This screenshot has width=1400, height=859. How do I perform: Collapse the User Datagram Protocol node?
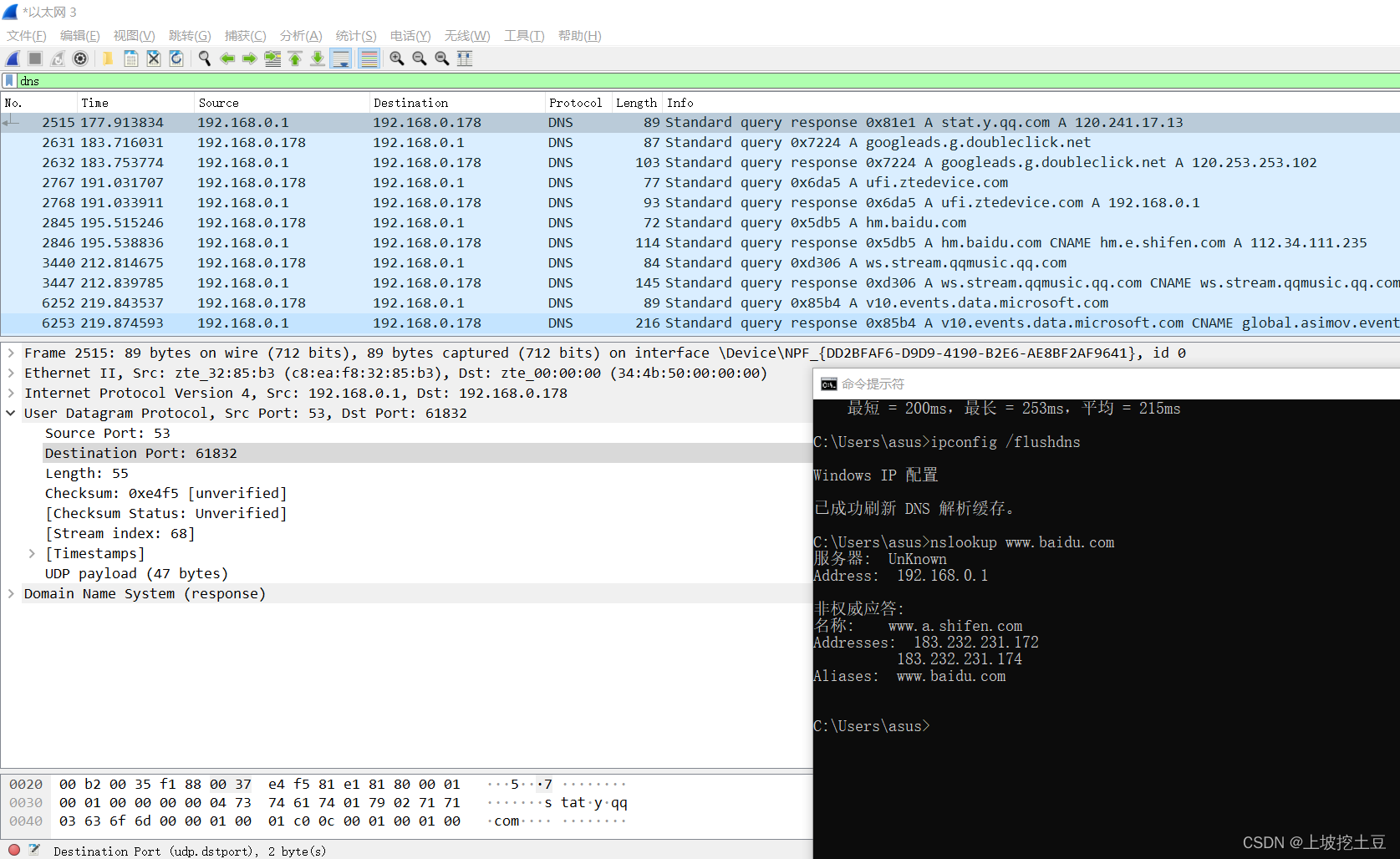pyautogui.click(x=11, y=413)
